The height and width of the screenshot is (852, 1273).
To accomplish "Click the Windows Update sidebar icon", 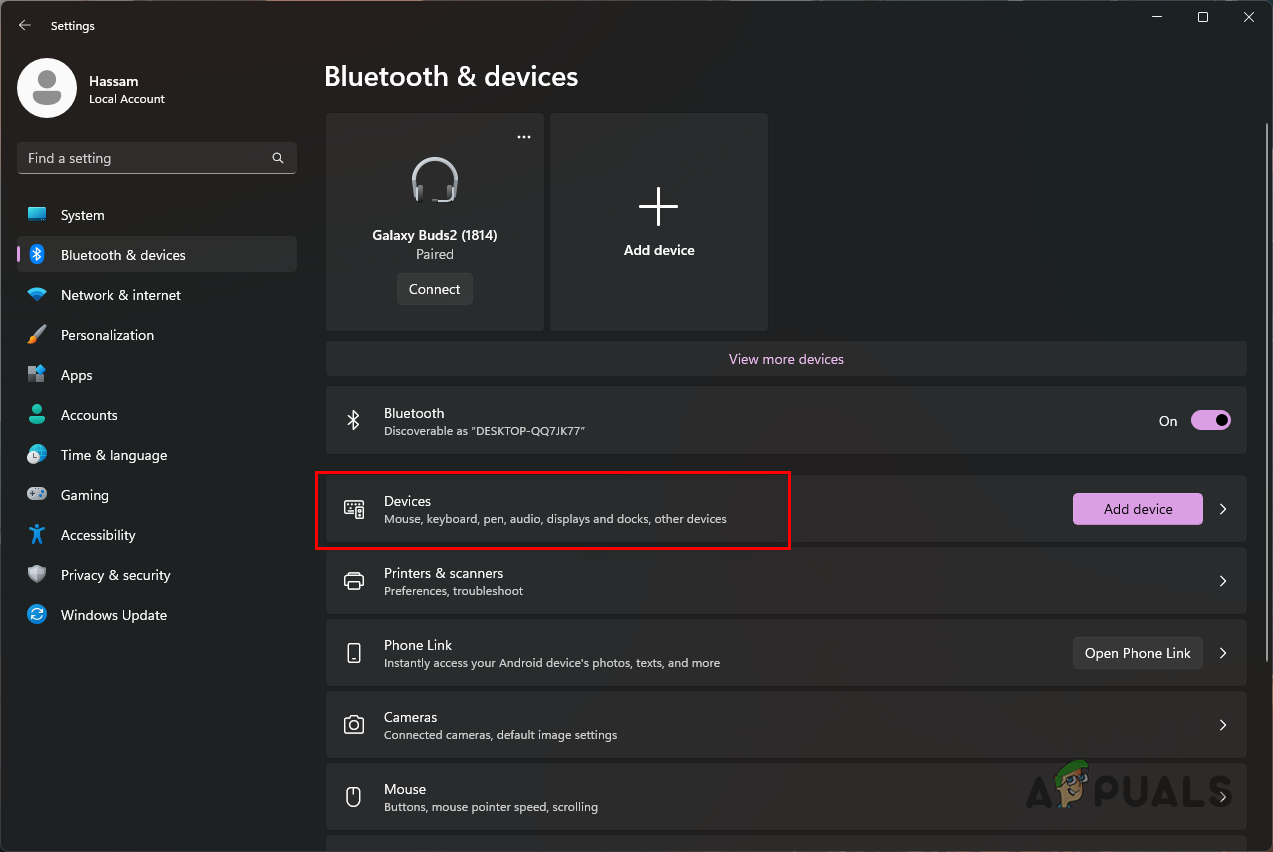I will pyautogui.click(x=37, y=615).
